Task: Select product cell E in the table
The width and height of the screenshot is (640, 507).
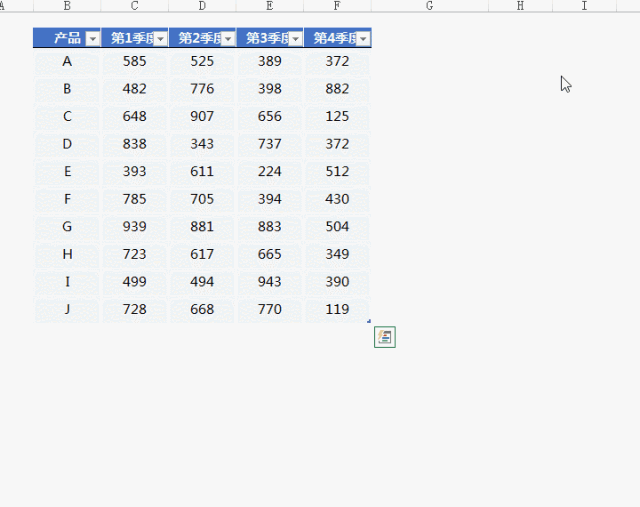Action: coord(67,172)
